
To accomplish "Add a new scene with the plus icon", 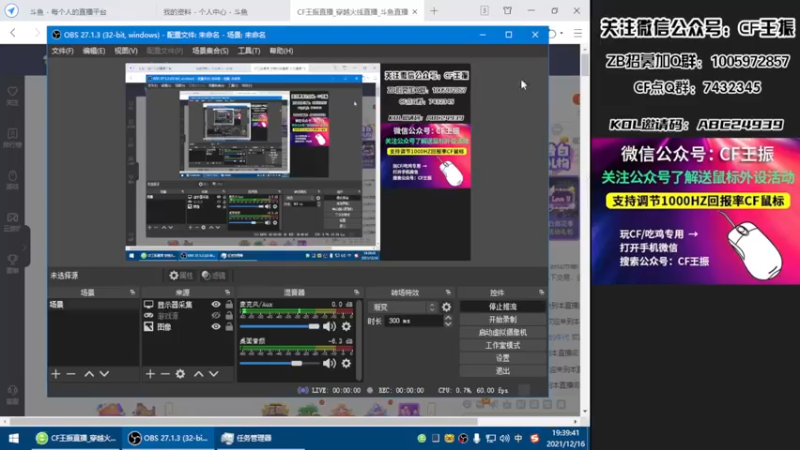I will 56,374.
